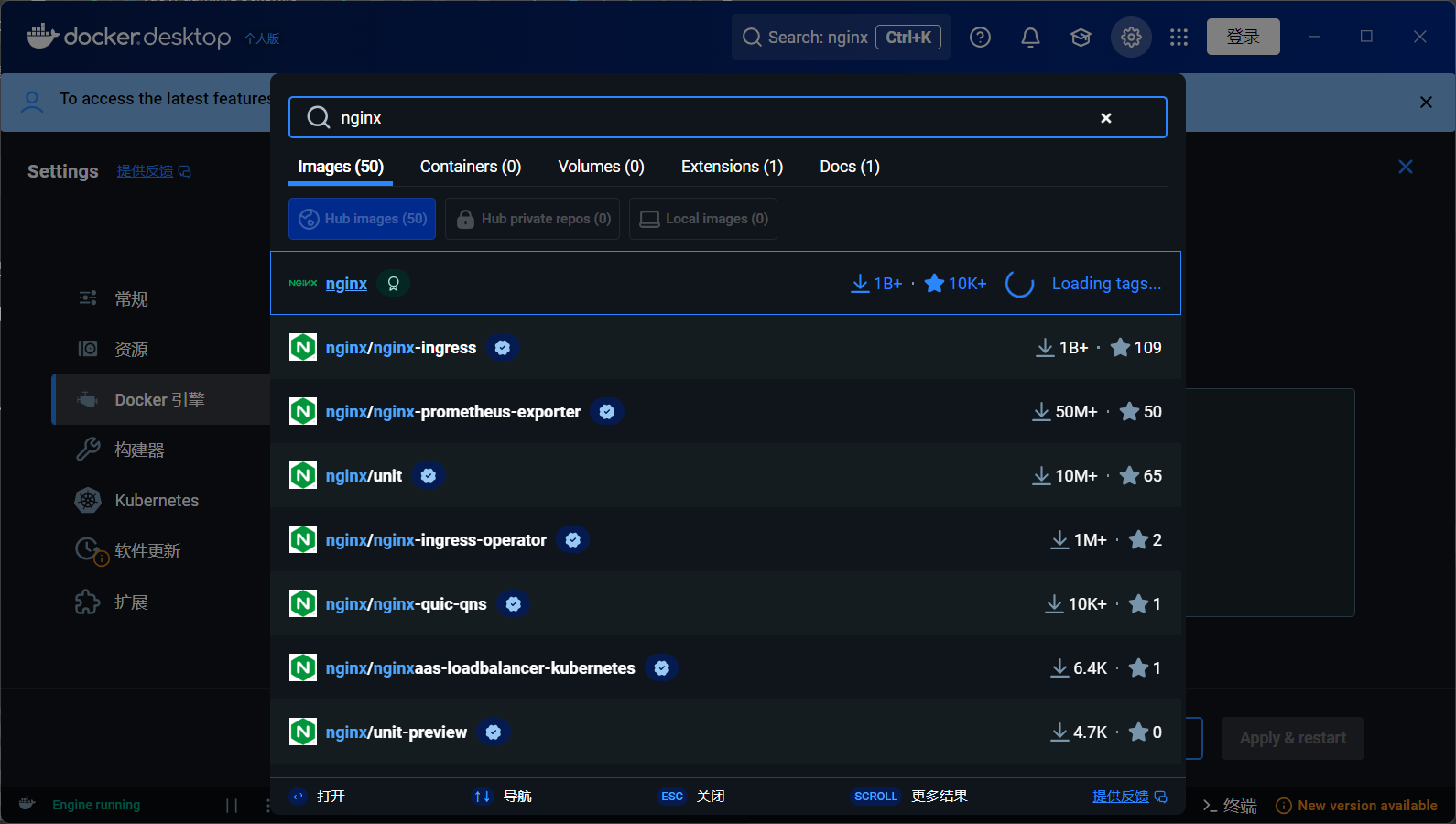Click verified badge for nginx/nginx-prometheus-exporter

click(606, 412)
